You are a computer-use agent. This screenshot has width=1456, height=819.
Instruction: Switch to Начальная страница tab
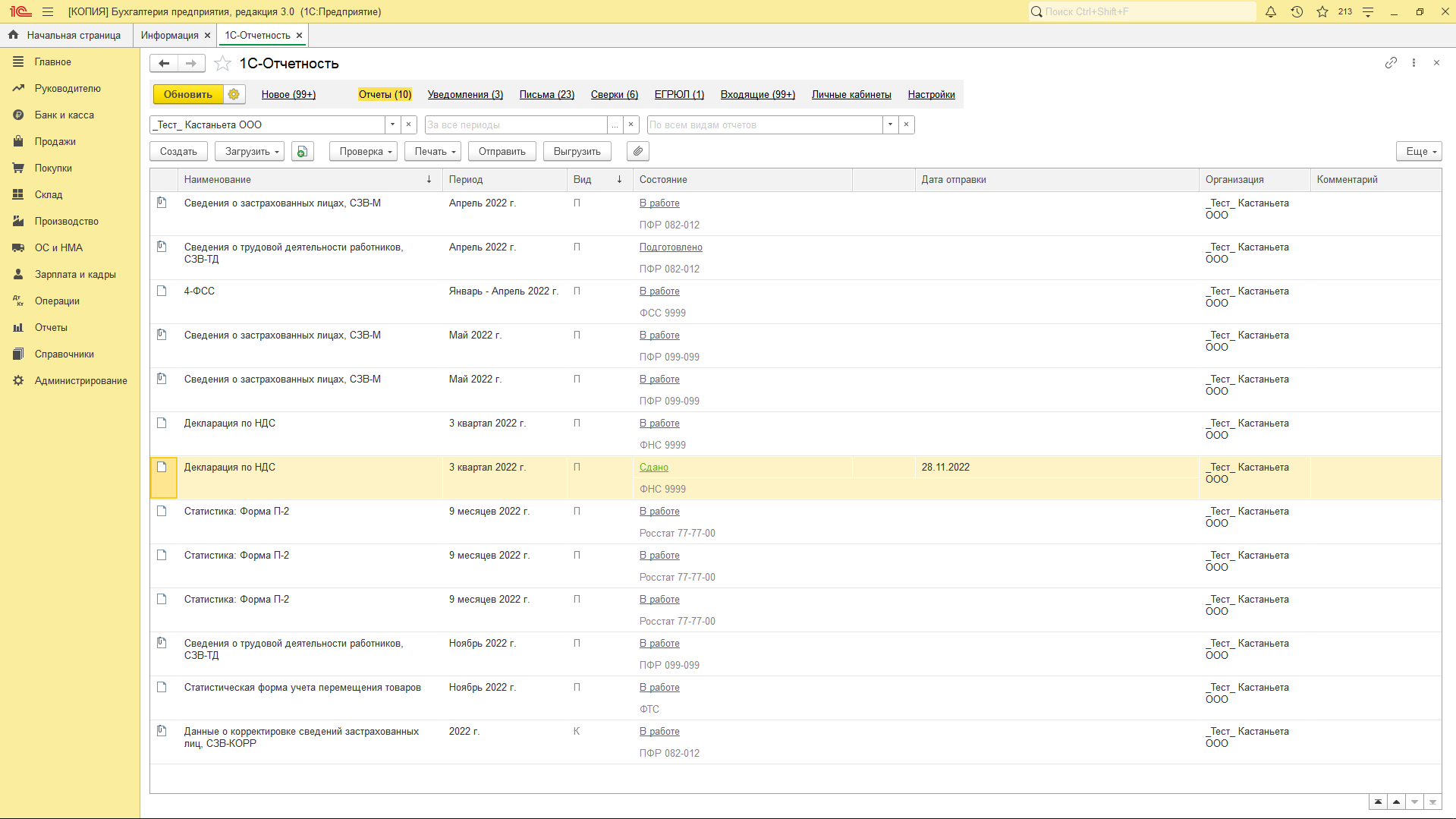click(x=66, y=36)
